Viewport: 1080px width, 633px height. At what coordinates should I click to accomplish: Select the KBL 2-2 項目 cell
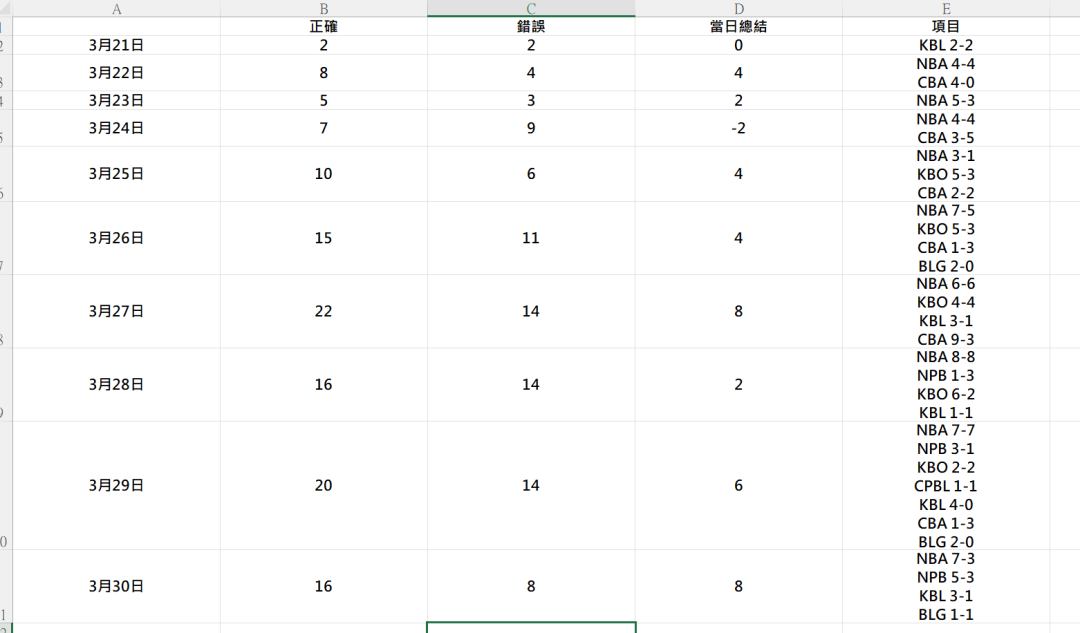tap(946, 45)
